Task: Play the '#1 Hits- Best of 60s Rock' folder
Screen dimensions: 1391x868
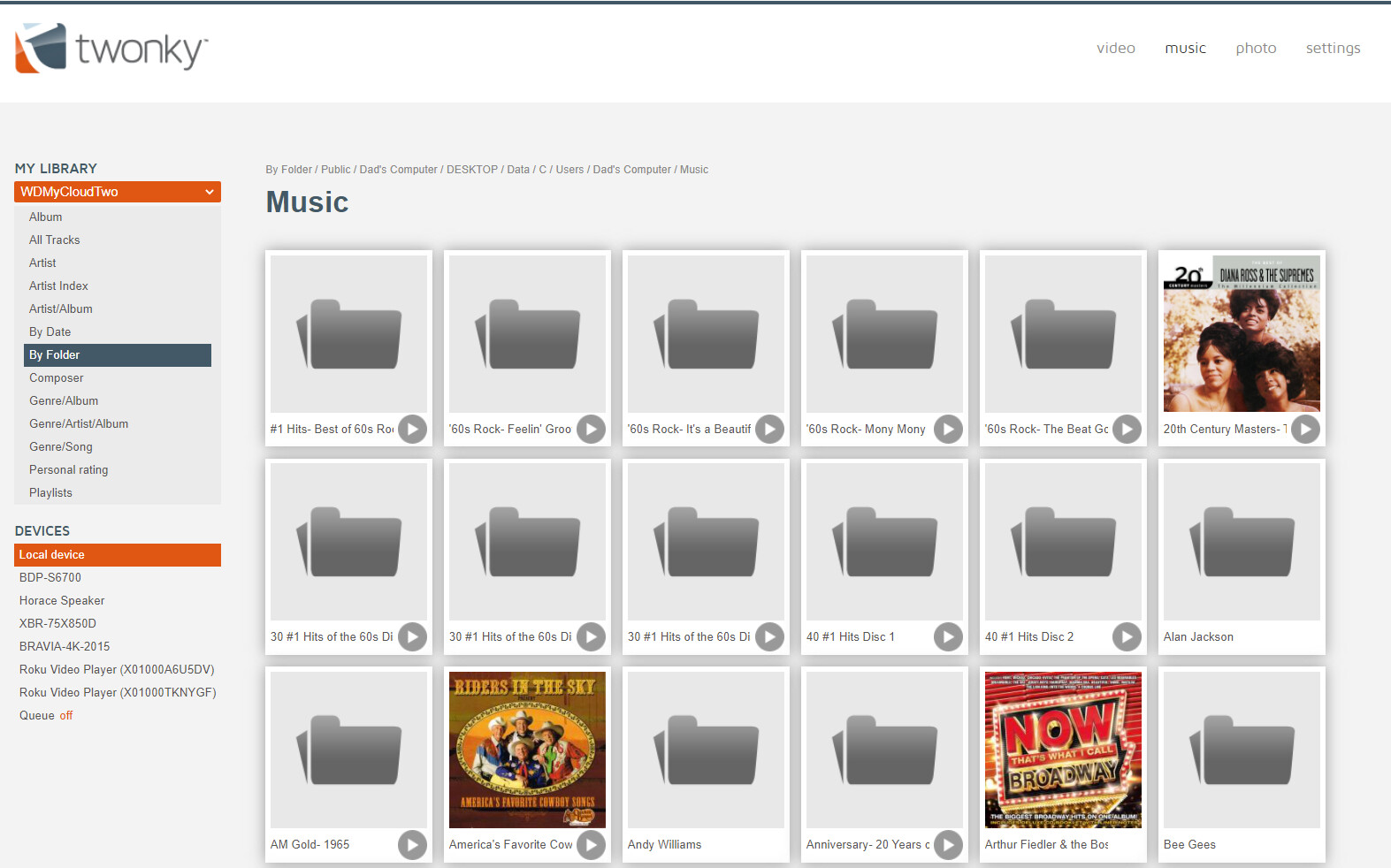Action: coord(412,430)
